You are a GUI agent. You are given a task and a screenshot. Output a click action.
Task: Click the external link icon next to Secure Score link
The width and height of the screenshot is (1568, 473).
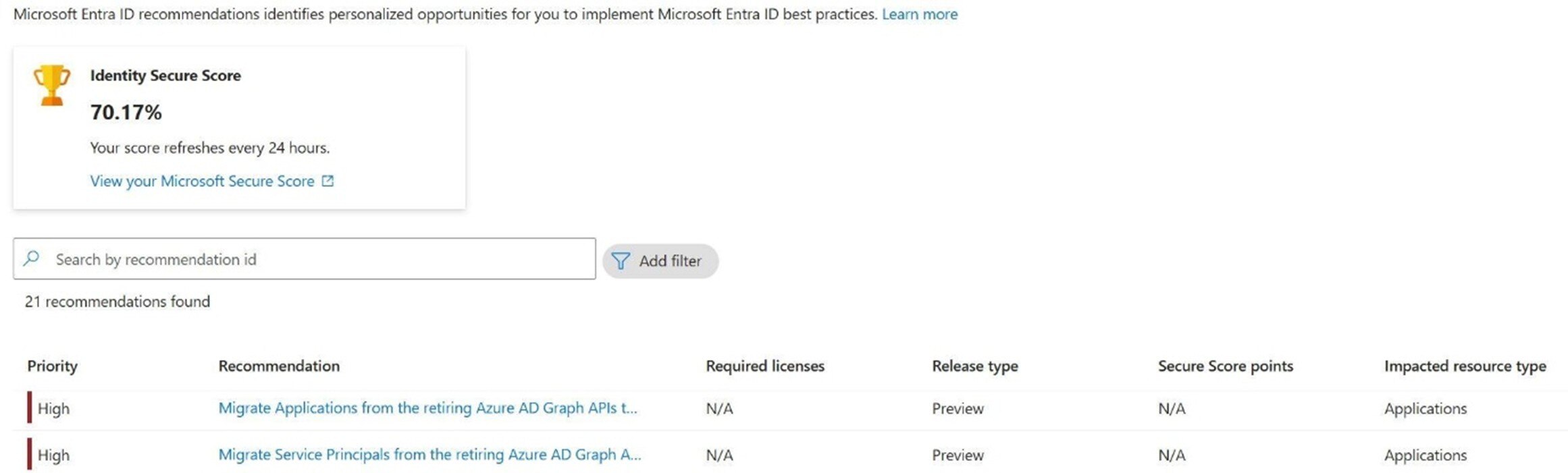pos(328,181)
